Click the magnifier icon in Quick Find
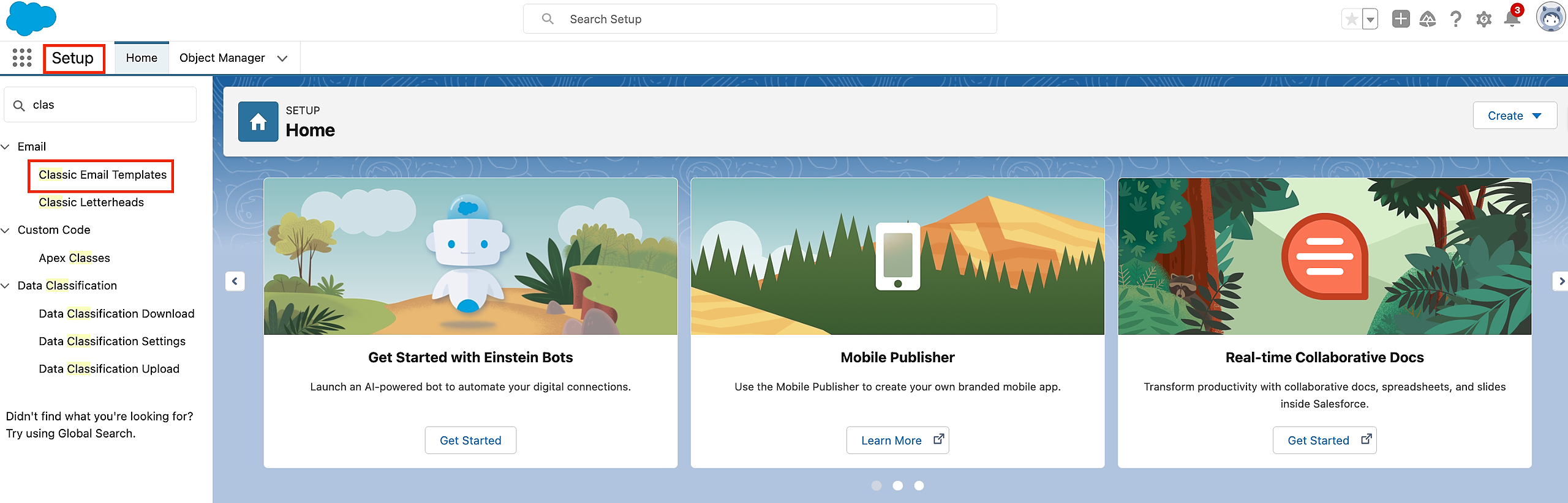 (x=19, y=105)
